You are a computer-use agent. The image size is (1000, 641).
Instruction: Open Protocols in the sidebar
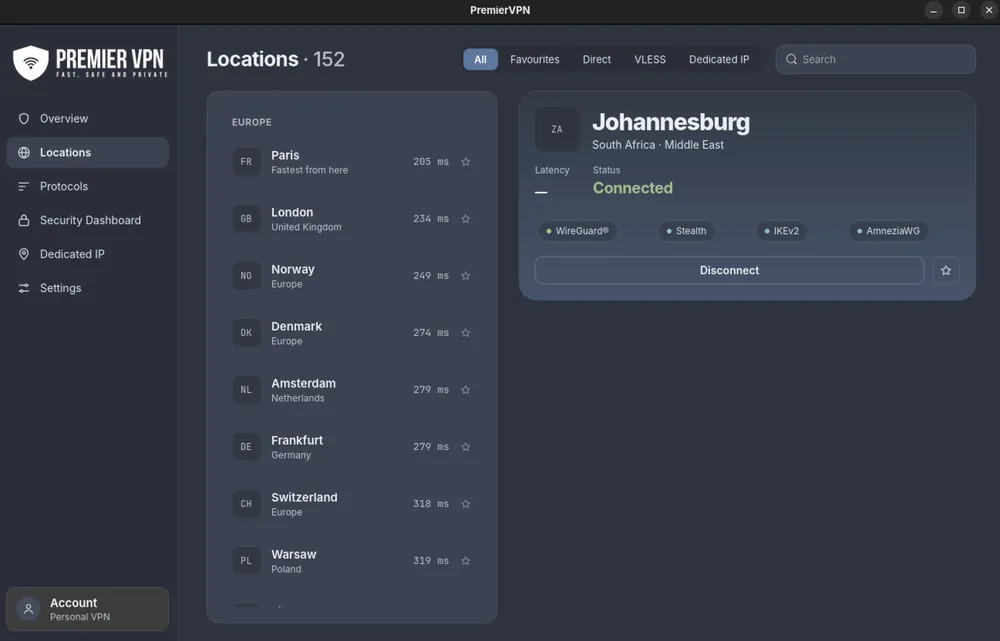pos(87,186)
